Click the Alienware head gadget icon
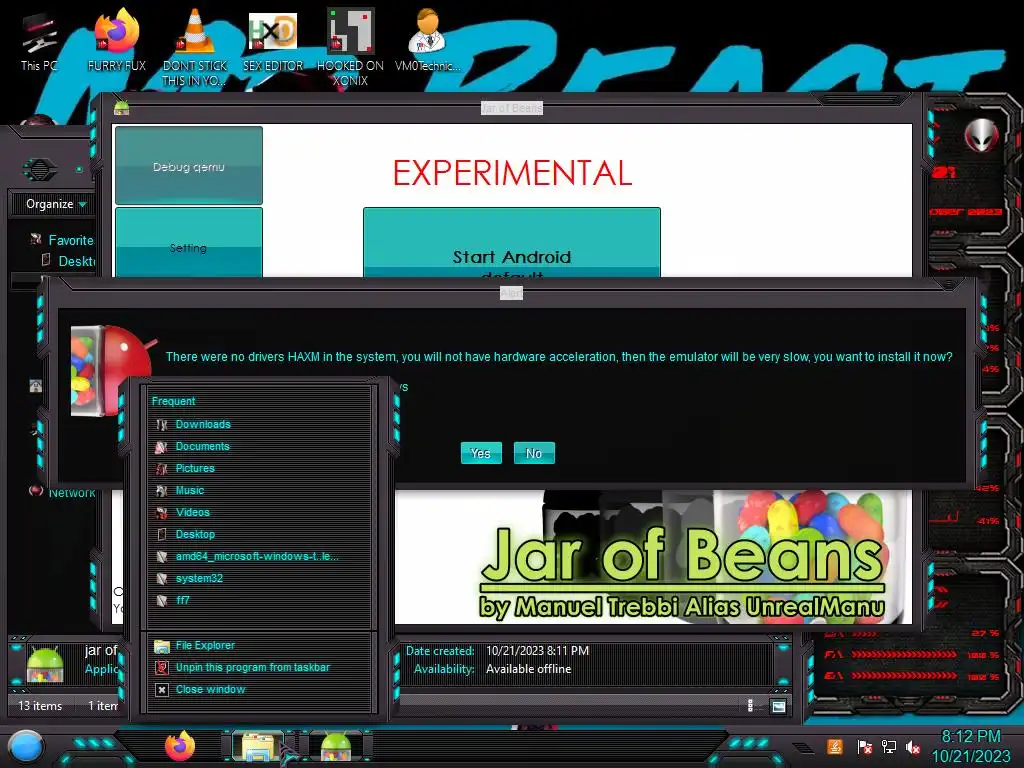 (x=982, y=135)
